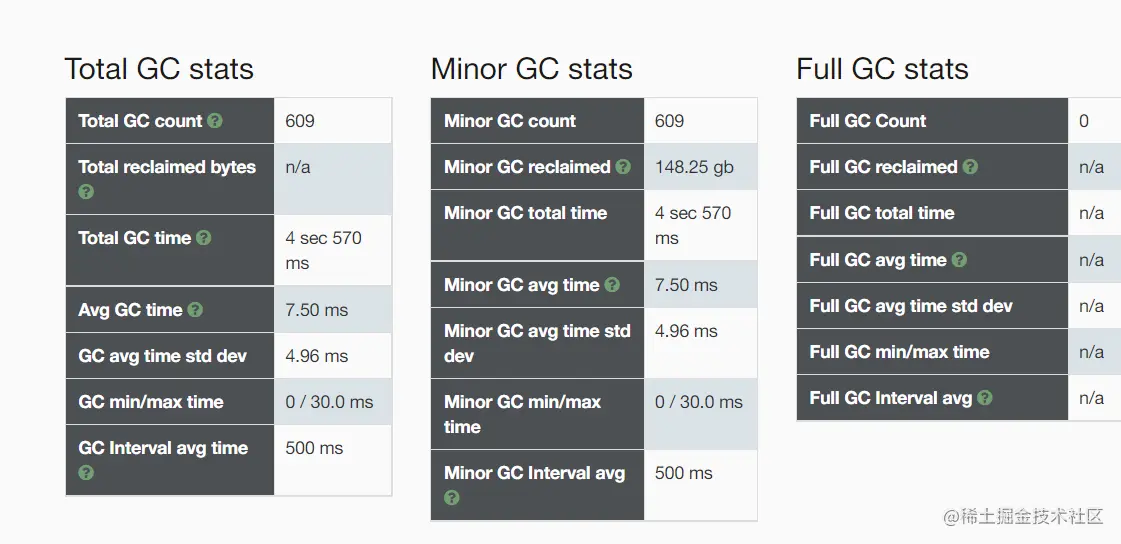This screenshot has width=1121, height=544.
Task: Click help icon under GC Interval avg time
Action: (86, 472)
